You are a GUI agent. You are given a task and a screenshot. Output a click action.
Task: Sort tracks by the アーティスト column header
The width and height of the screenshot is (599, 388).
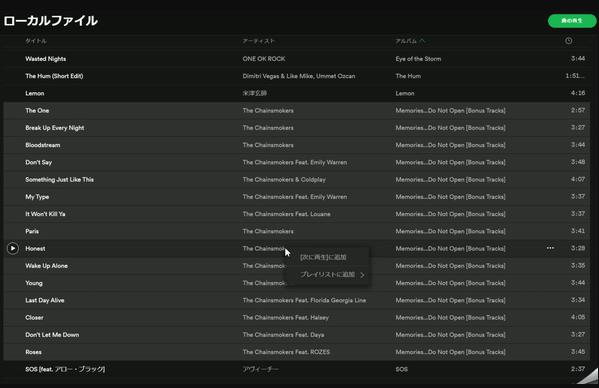click(259, 41)
